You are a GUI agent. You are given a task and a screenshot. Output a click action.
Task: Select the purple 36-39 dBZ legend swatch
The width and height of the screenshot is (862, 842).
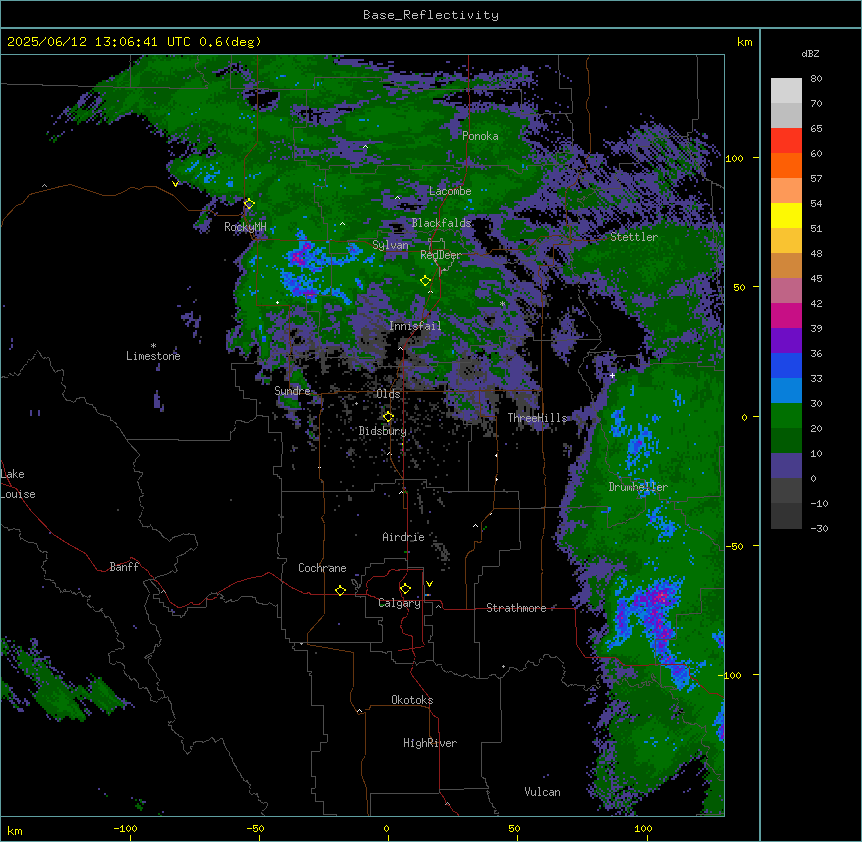[786, 341]
